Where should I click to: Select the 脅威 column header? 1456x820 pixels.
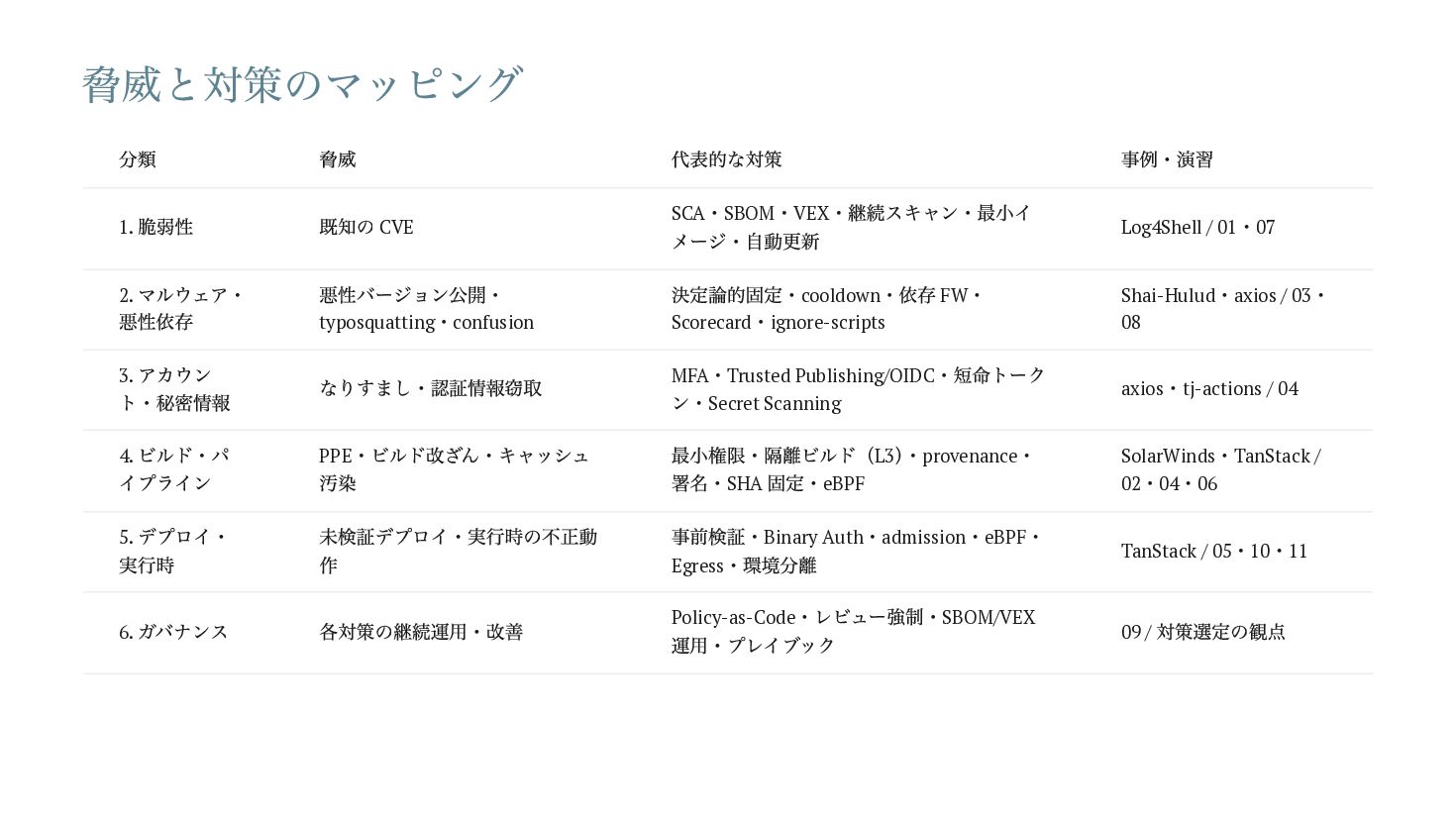(x=338, y=159)
